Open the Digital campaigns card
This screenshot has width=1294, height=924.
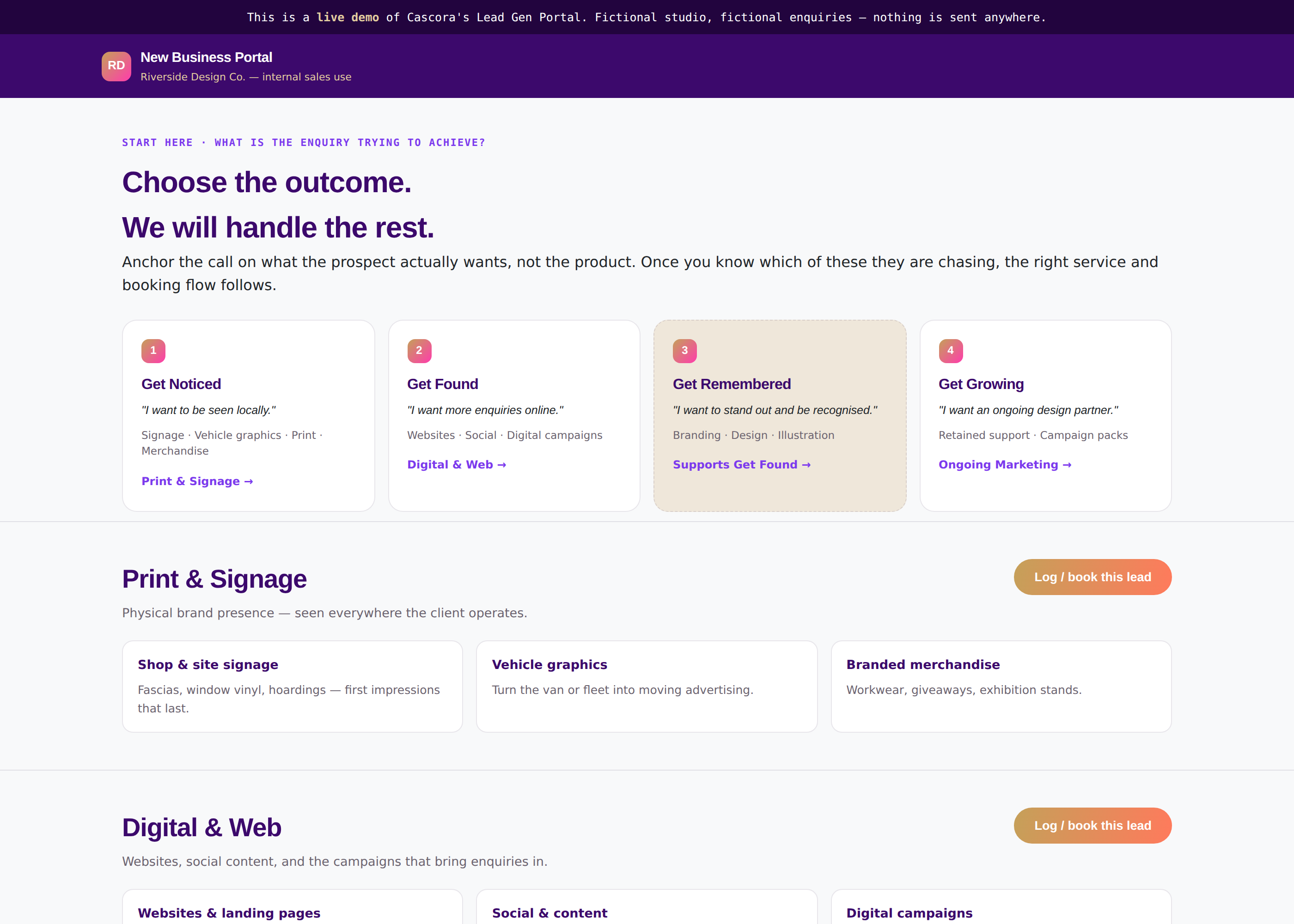coord(1001,907)
